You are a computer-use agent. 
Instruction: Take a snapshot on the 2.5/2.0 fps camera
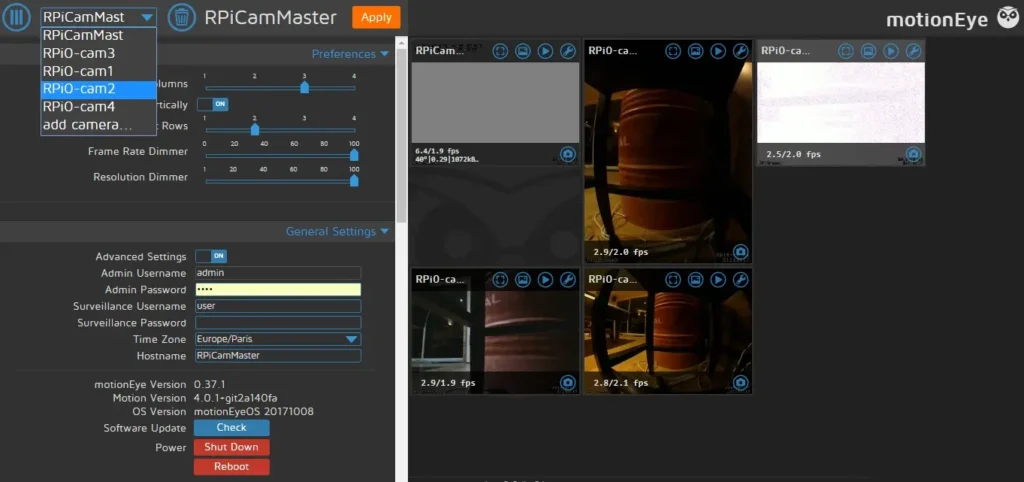[x=913, y=154]
